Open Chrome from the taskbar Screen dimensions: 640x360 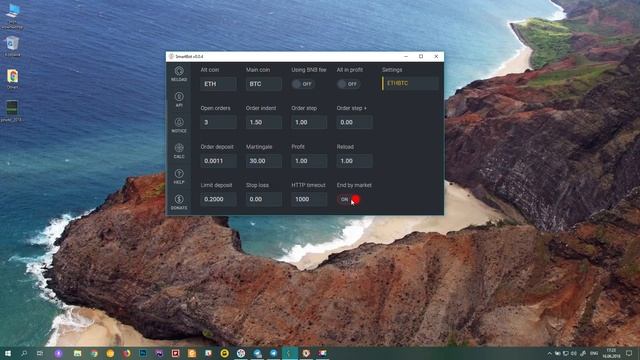[x=94, y=353]
